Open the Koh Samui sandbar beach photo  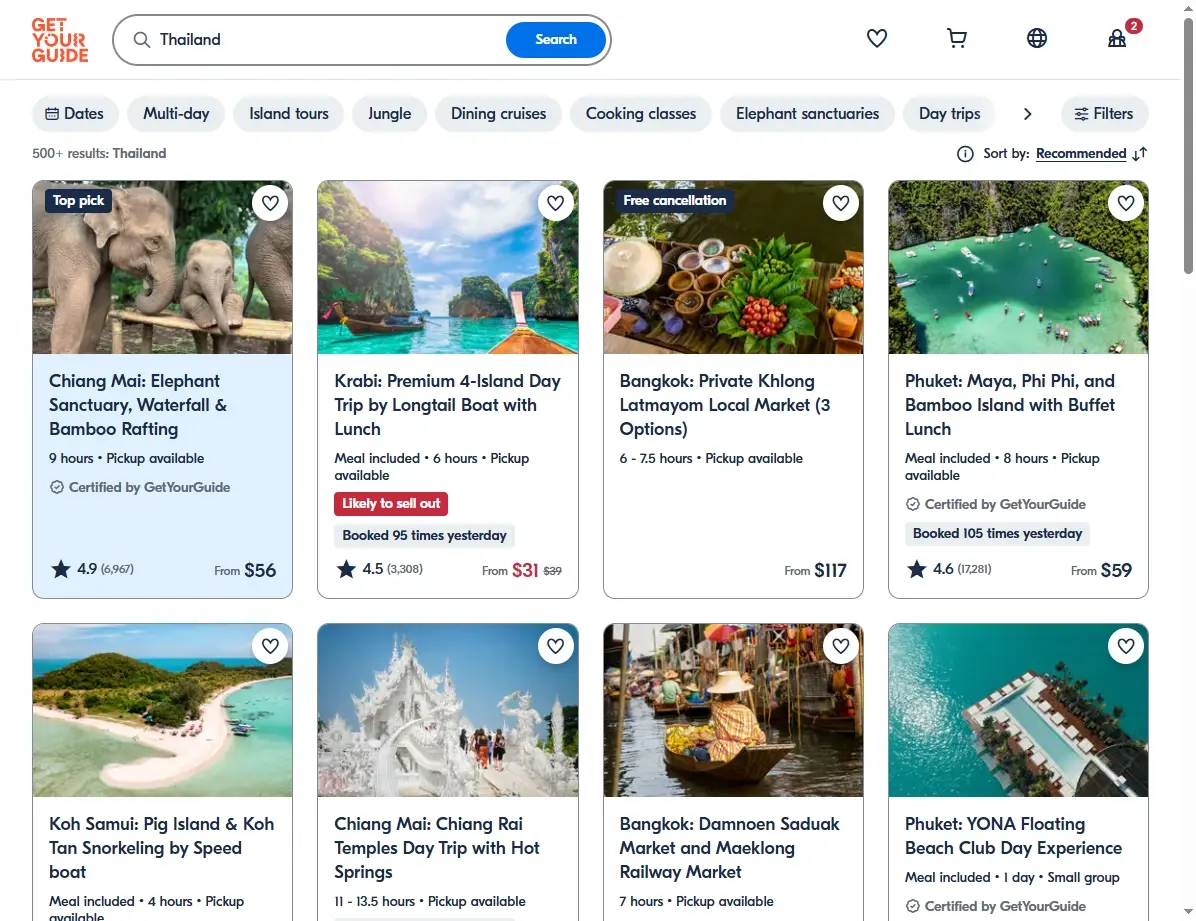click(162, 710)
